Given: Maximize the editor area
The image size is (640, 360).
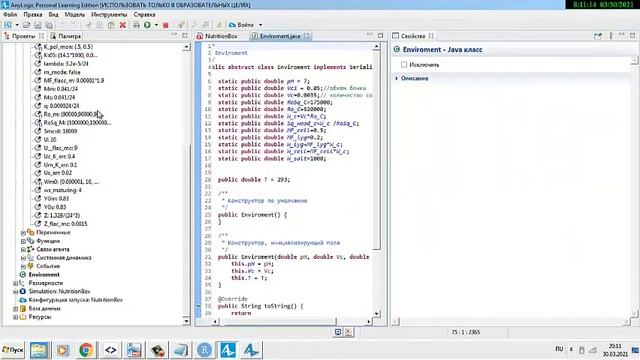Looking at the screenshot, I should 380,36.
